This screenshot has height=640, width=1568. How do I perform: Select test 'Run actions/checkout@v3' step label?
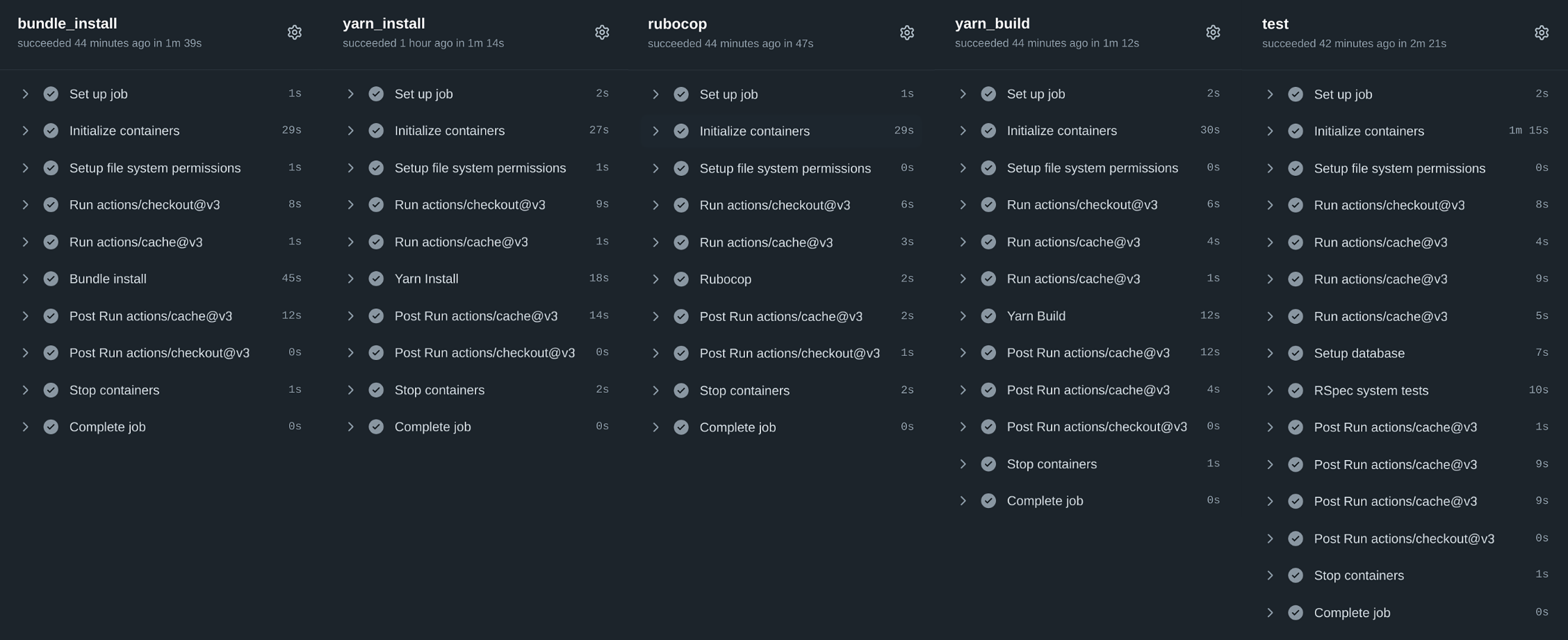1389,205
